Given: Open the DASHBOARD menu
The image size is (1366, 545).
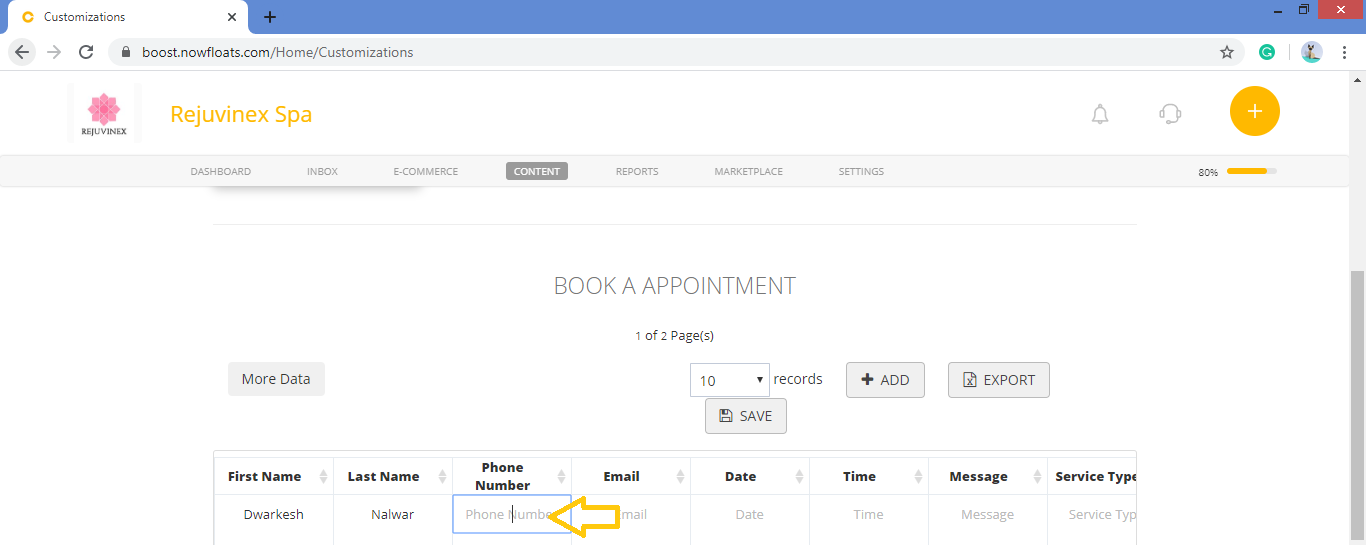Looking at the screenshot, I should tap(221, 171).
